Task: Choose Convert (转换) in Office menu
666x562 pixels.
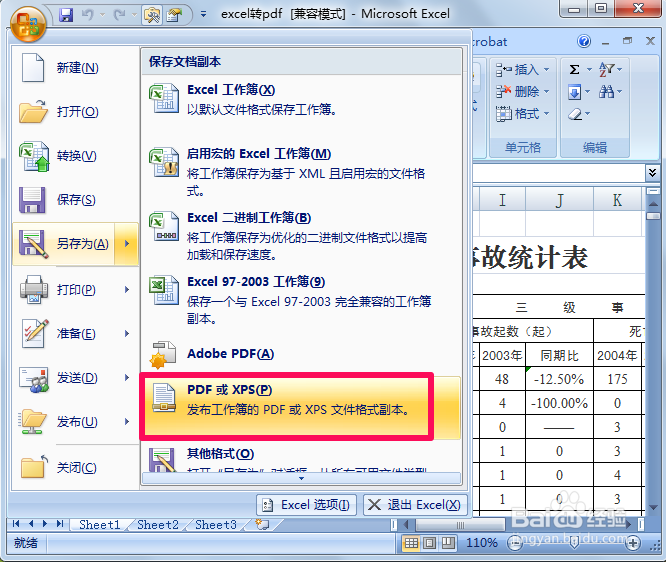Action: [x=75, y=156]
